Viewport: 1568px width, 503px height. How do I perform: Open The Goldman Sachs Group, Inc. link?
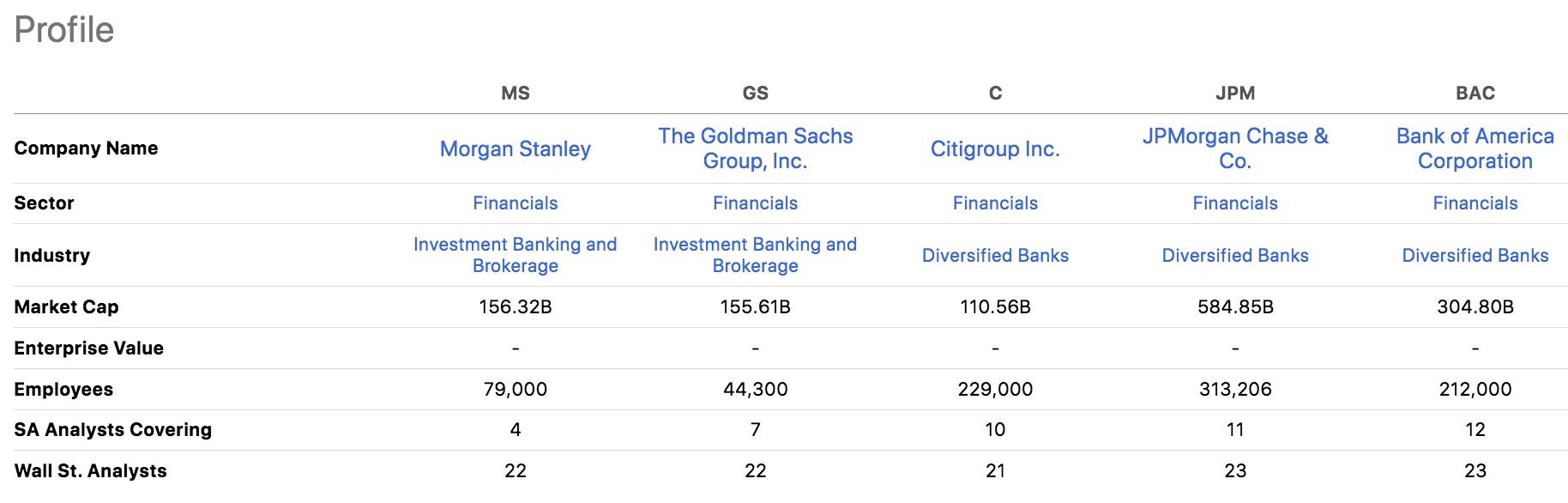[x=755, y=148]
